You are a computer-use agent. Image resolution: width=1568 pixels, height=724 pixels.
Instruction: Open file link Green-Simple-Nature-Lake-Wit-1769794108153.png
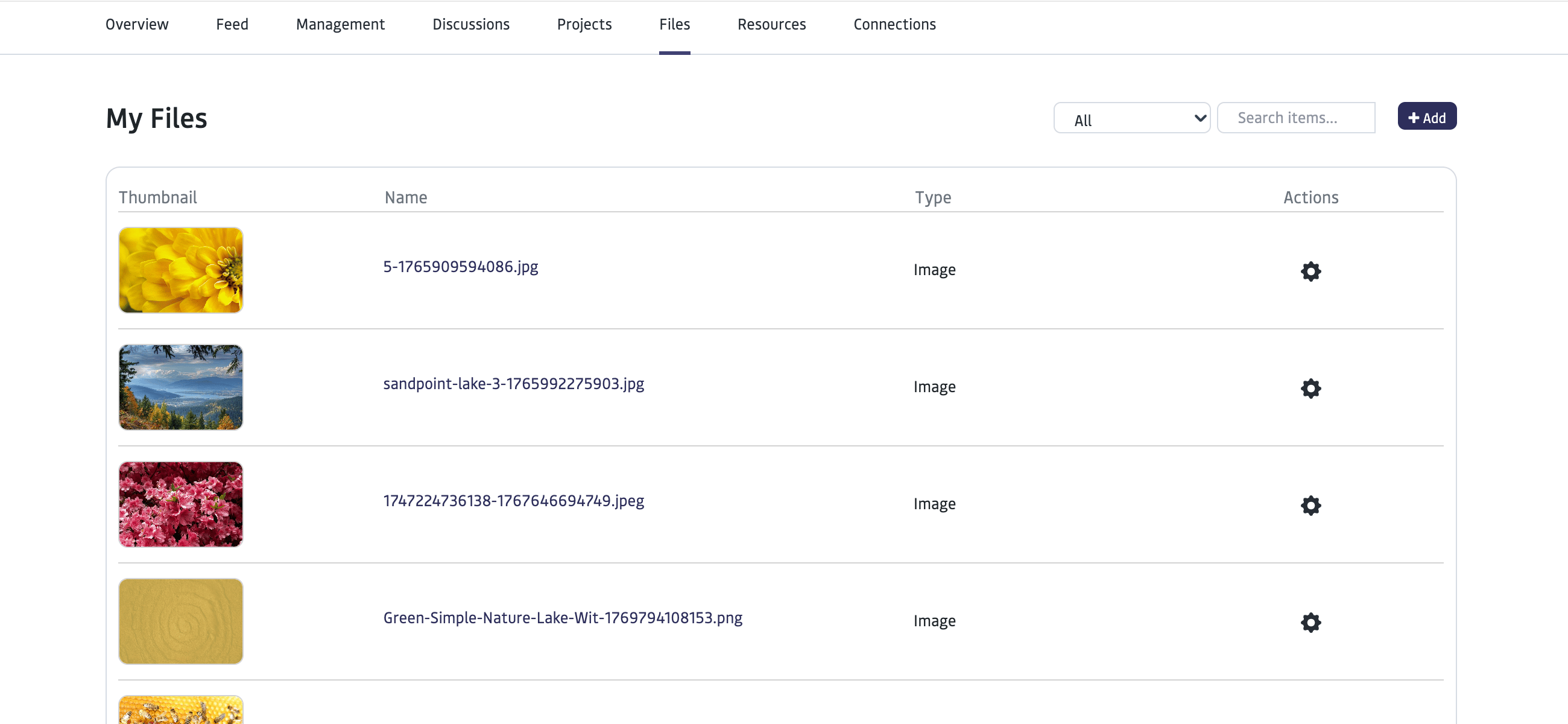click(563, 617)
